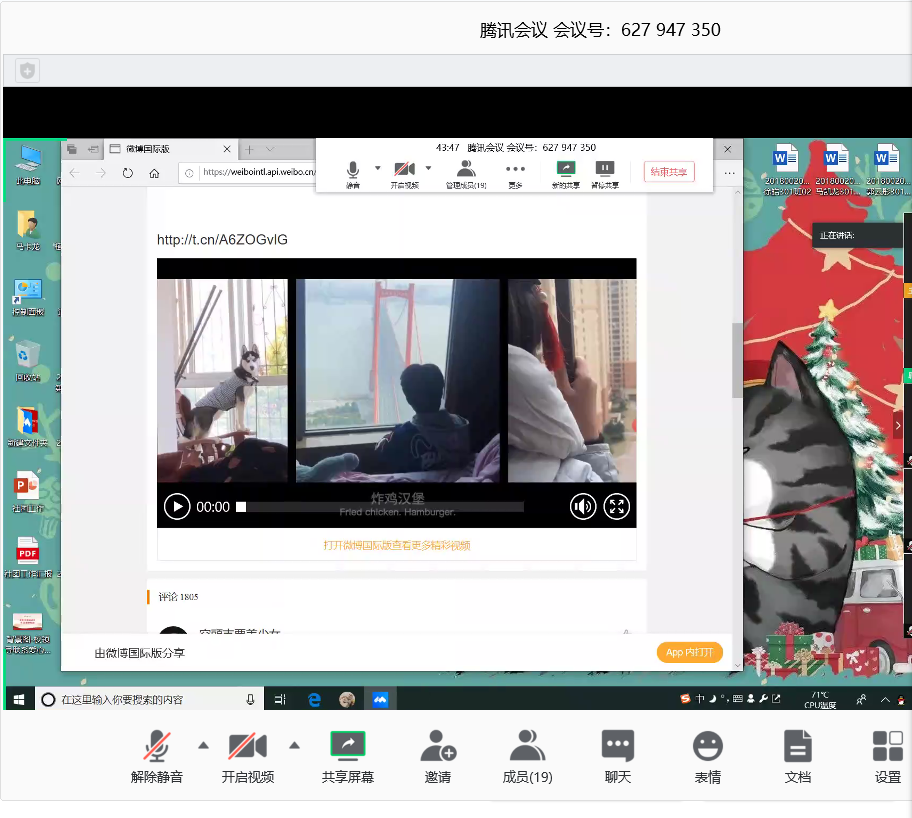Select the first Word document at top right
Screen dimensions: 912x818
tap(786, 169)
